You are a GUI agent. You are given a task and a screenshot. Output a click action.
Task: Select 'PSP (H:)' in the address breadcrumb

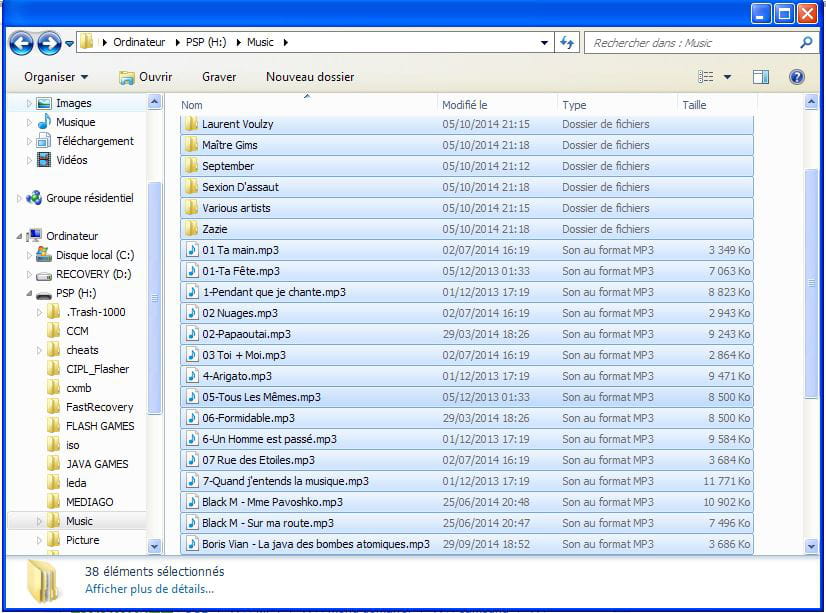coord(206,42)
